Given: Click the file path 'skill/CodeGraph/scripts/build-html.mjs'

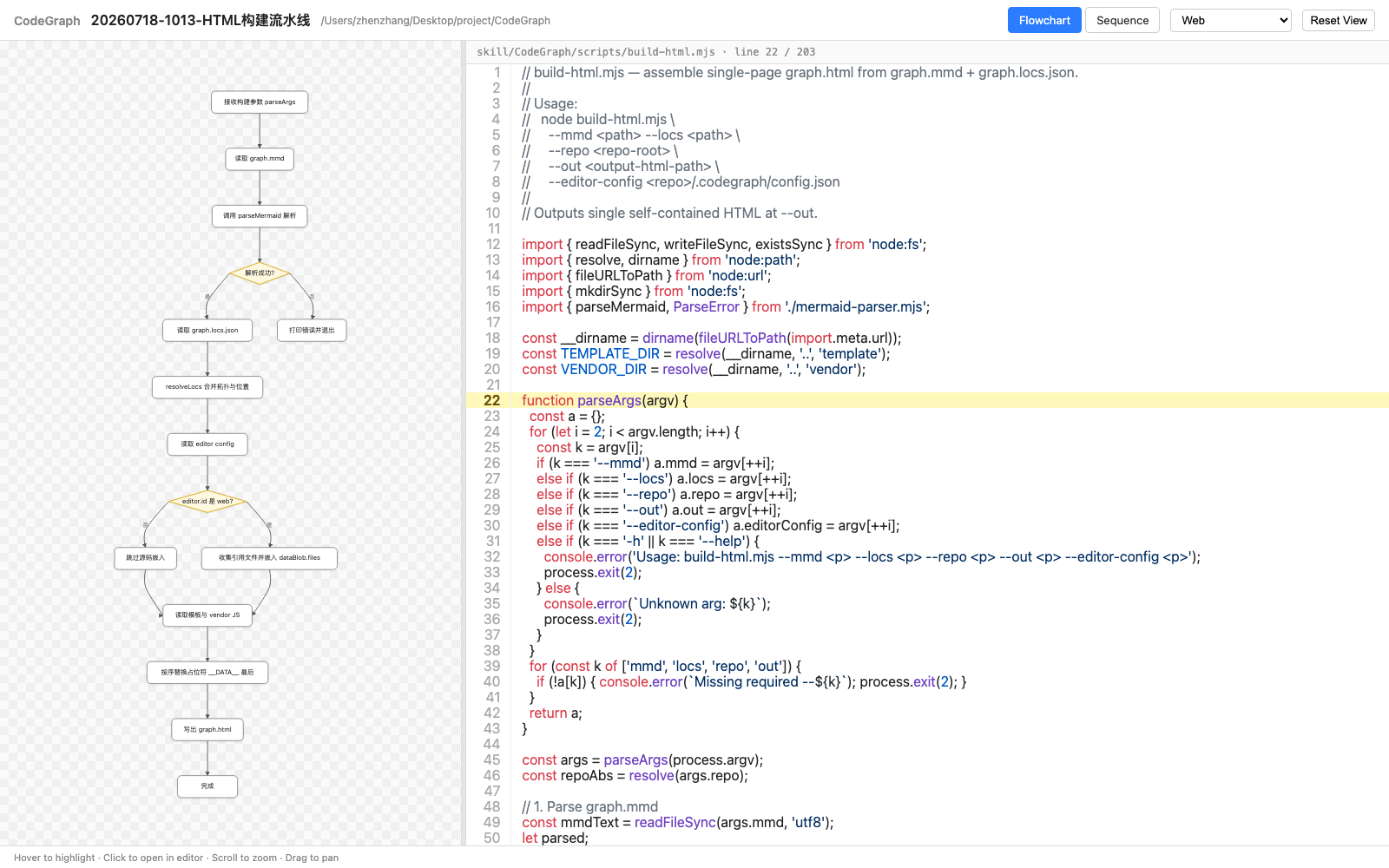Looking at the screenshot, I should (596, 52).
